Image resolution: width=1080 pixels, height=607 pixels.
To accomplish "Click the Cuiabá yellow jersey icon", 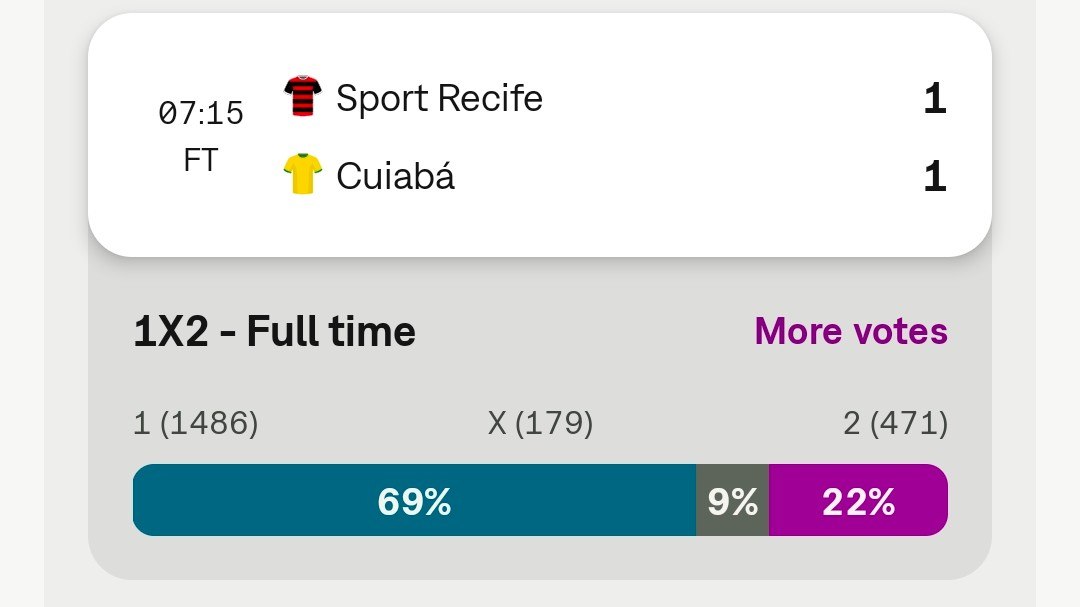I will (302, 174).
